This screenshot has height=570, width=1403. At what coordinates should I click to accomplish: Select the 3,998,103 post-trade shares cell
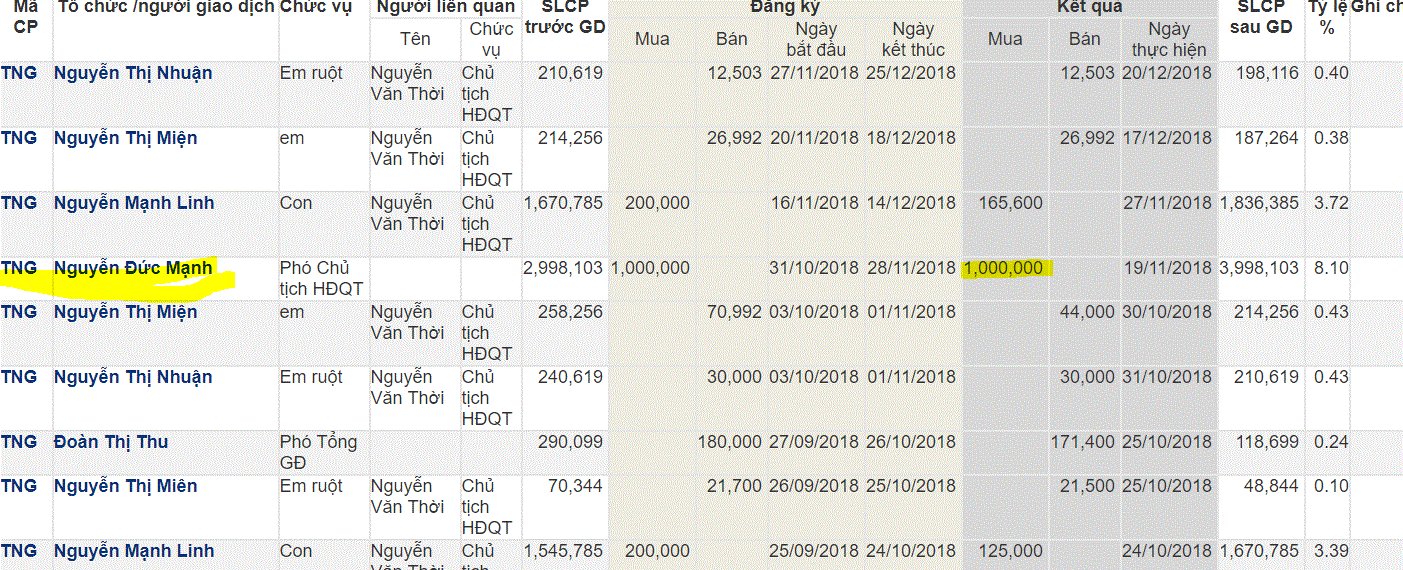1259,268
